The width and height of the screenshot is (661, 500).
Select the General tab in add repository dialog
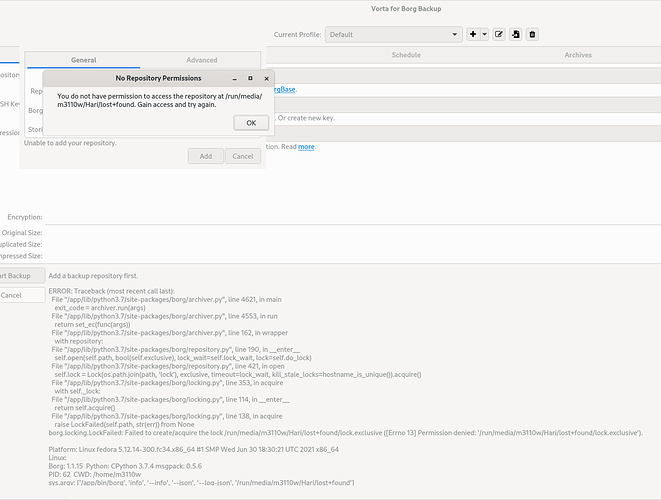(x=83, y=60)
